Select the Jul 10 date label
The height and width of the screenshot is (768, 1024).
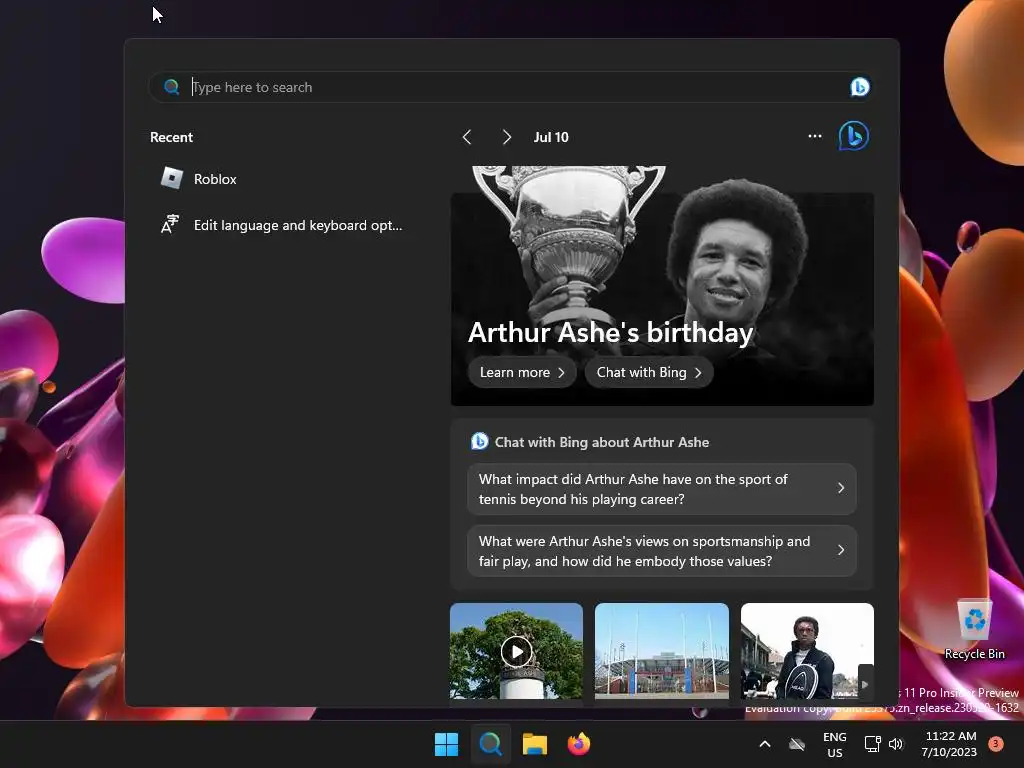point(551,137)
